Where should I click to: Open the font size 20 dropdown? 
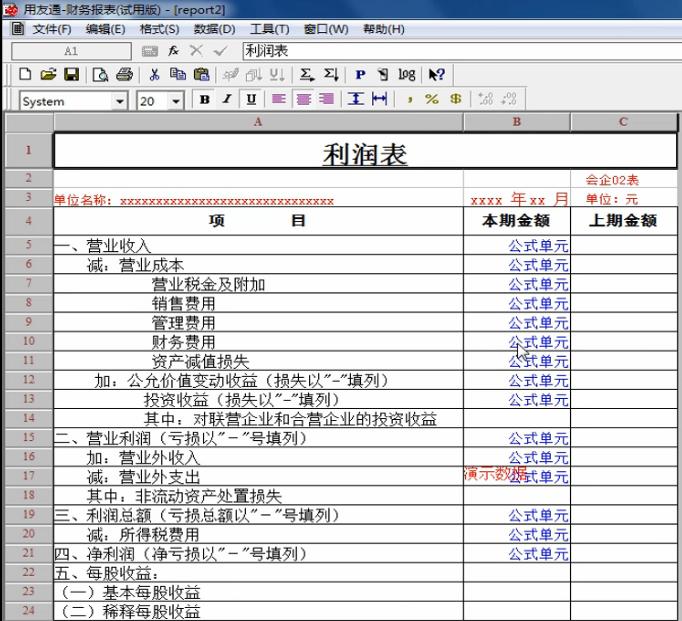[176, 102]
